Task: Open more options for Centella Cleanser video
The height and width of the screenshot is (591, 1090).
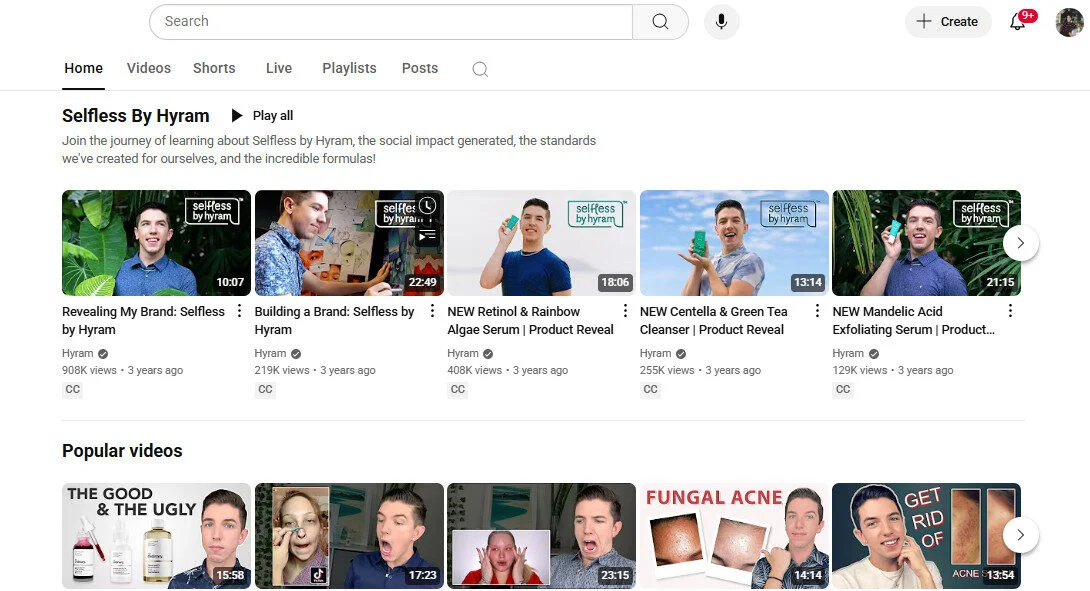Action: tap(817, 311)
